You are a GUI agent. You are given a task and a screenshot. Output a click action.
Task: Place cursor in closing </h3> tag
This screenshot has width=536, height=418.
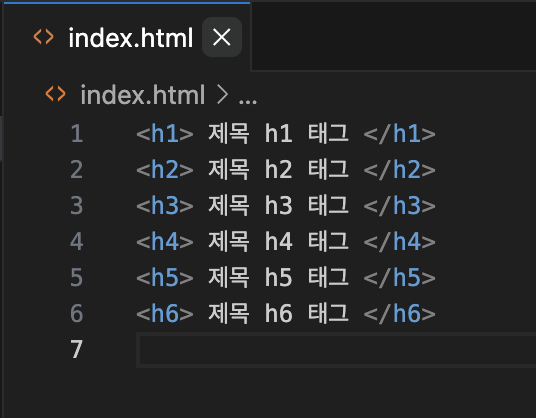coord(399,205)
